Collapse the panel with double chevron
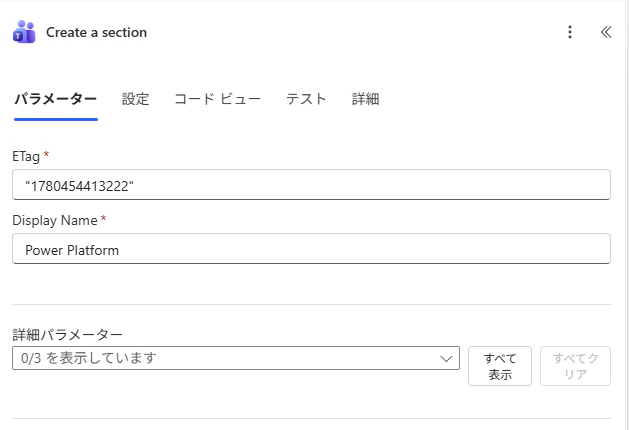Viewport: 629px width, 430px height. pyautogui.click(x=606, y=32)
